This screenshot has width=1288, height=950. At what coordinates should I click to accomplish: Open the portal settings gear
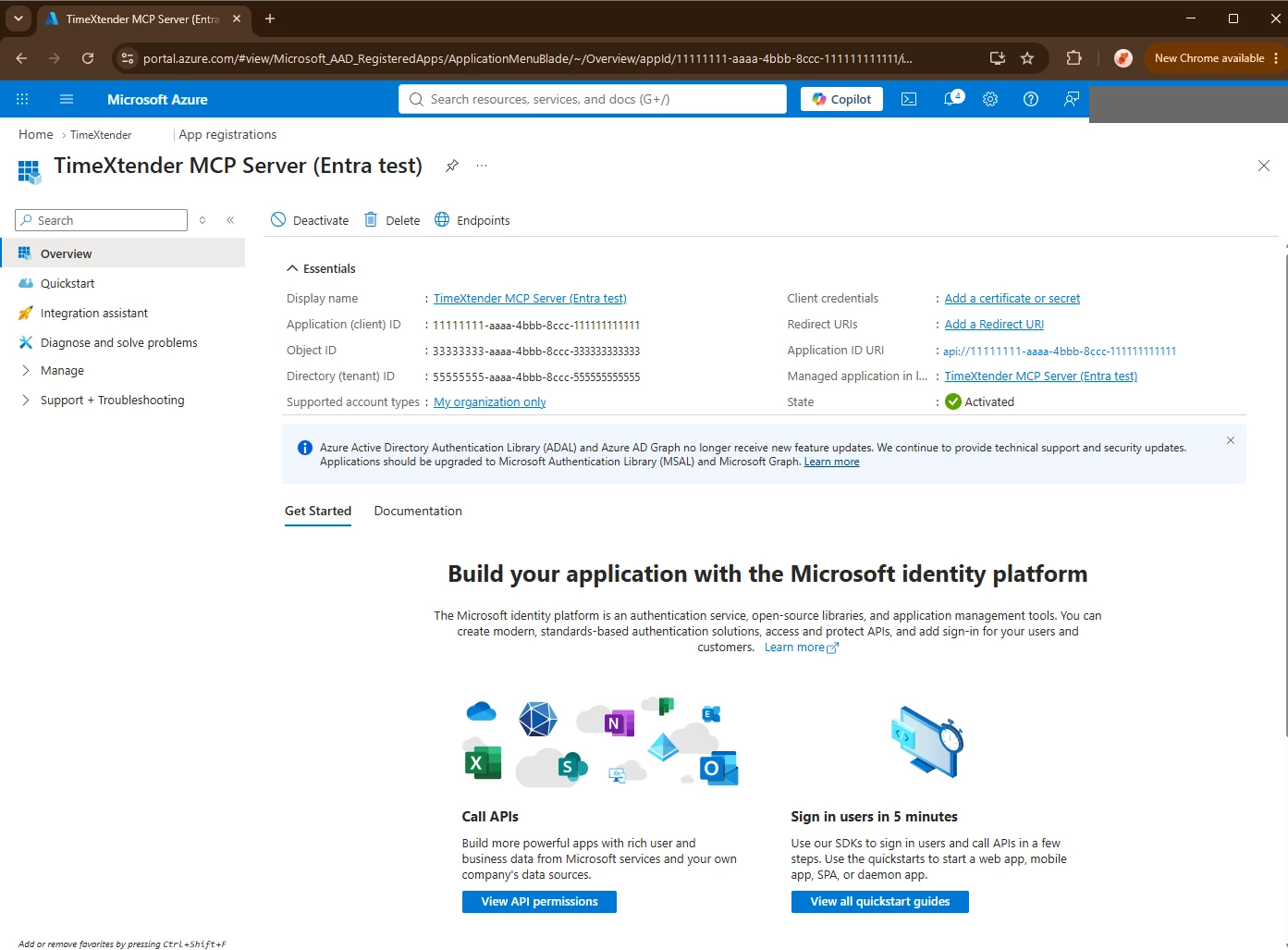point(990,99)
